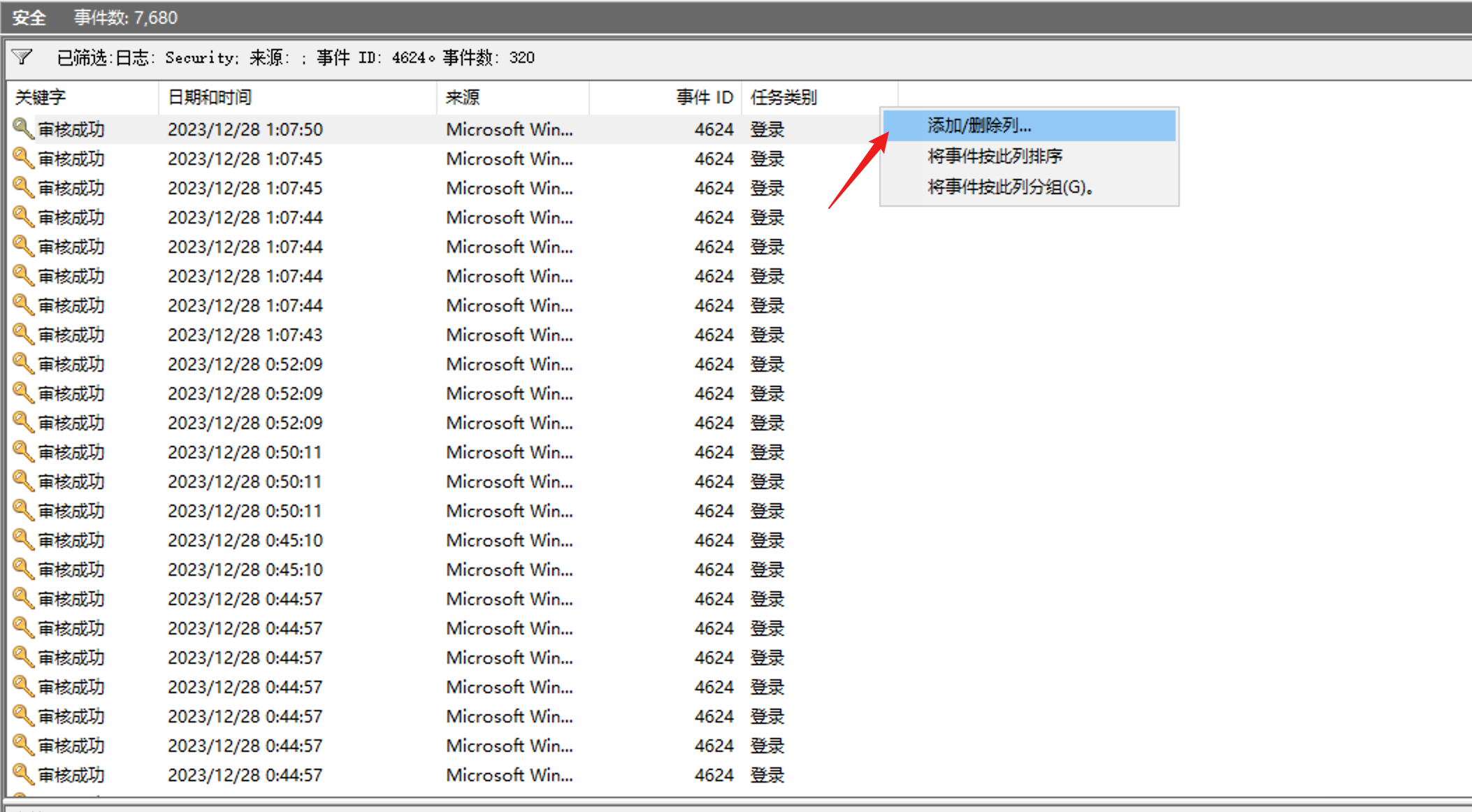Viewport: 1472px width, 812px height.
Task: Click the 关键字 column header
Action: tap(41, 97)
